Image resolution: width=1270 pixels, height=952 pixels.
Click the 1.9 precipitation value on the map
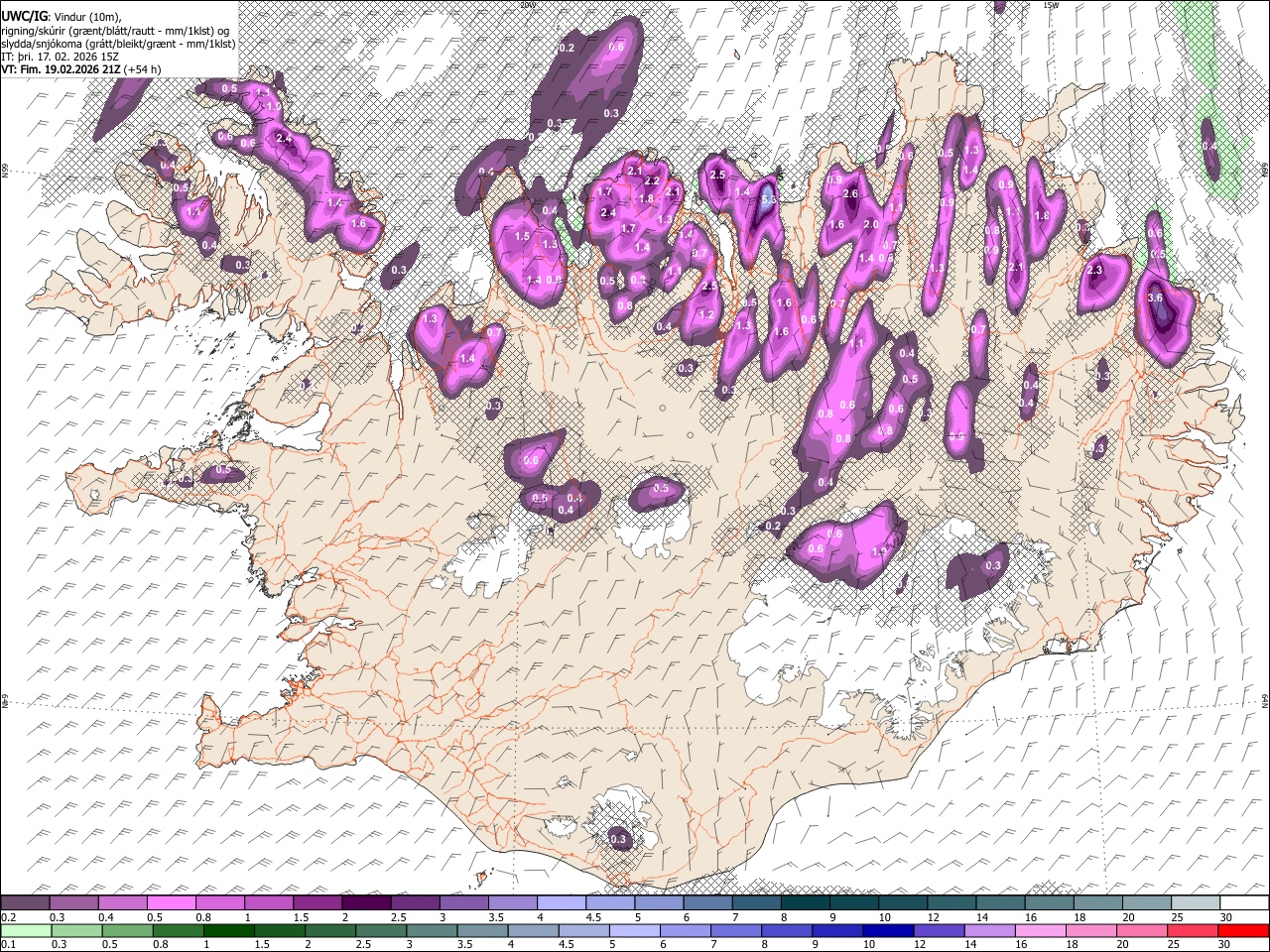[x=878, y=552]
